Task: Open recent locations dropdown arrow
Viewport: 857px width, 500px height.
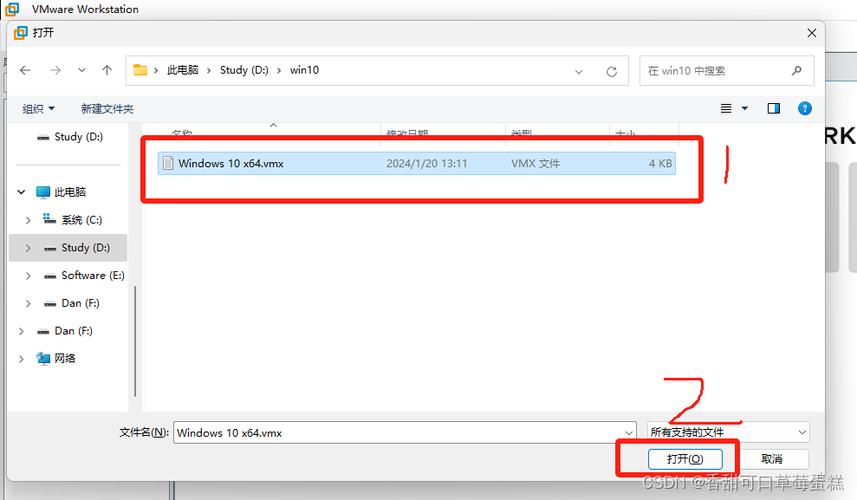Action: pyautogui.click(x=81, y=70)
